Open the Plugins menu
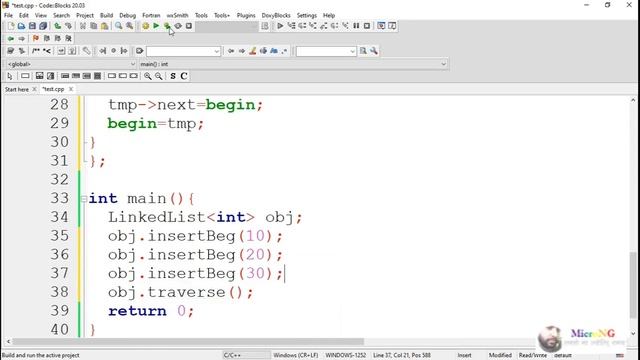Image resolution: width=640 pixels, height=360 pixels. (x=246, y=15)
